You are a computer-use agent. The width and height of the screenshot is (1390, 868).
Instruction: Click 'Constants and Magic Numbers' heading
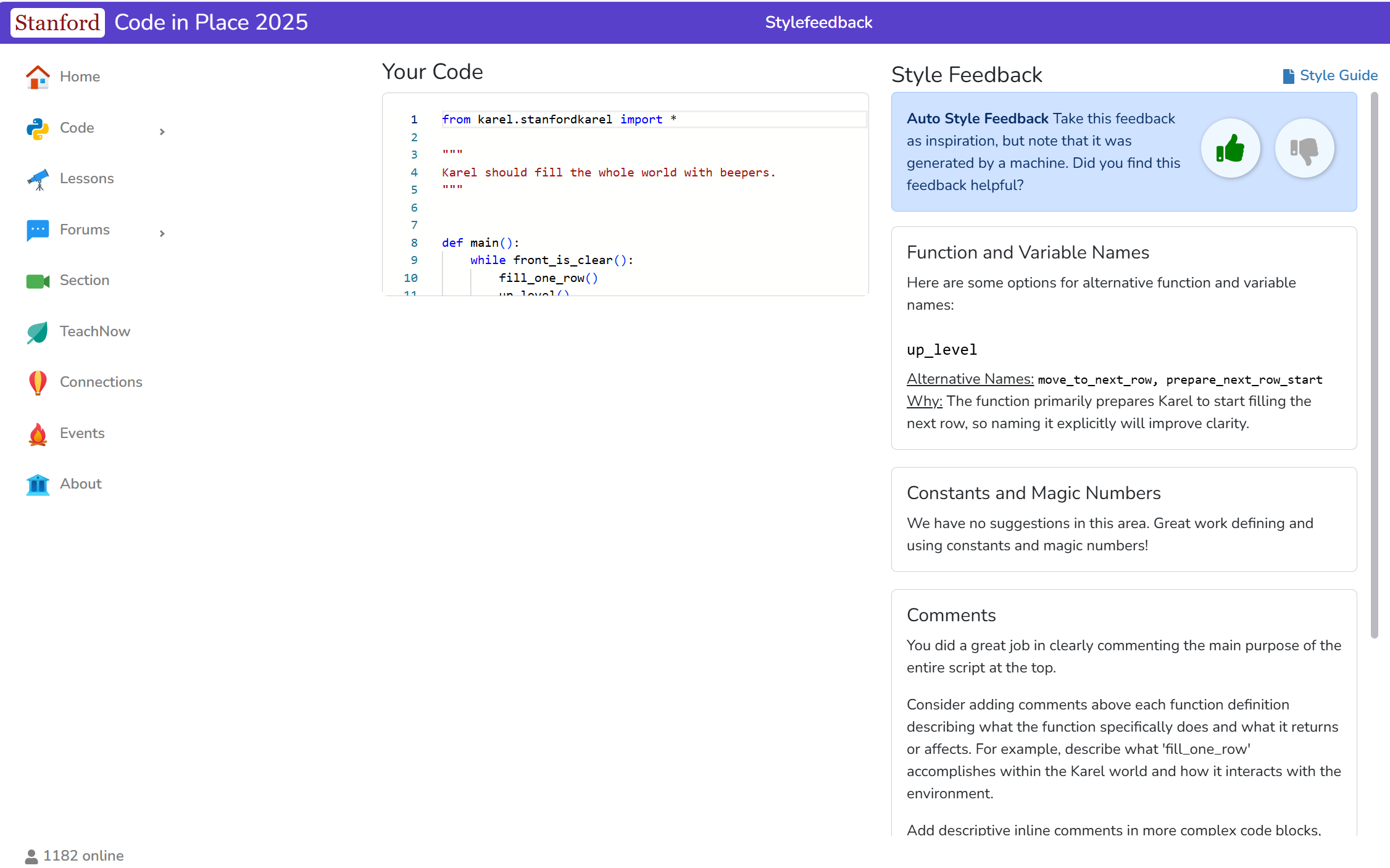[1034, 493]
